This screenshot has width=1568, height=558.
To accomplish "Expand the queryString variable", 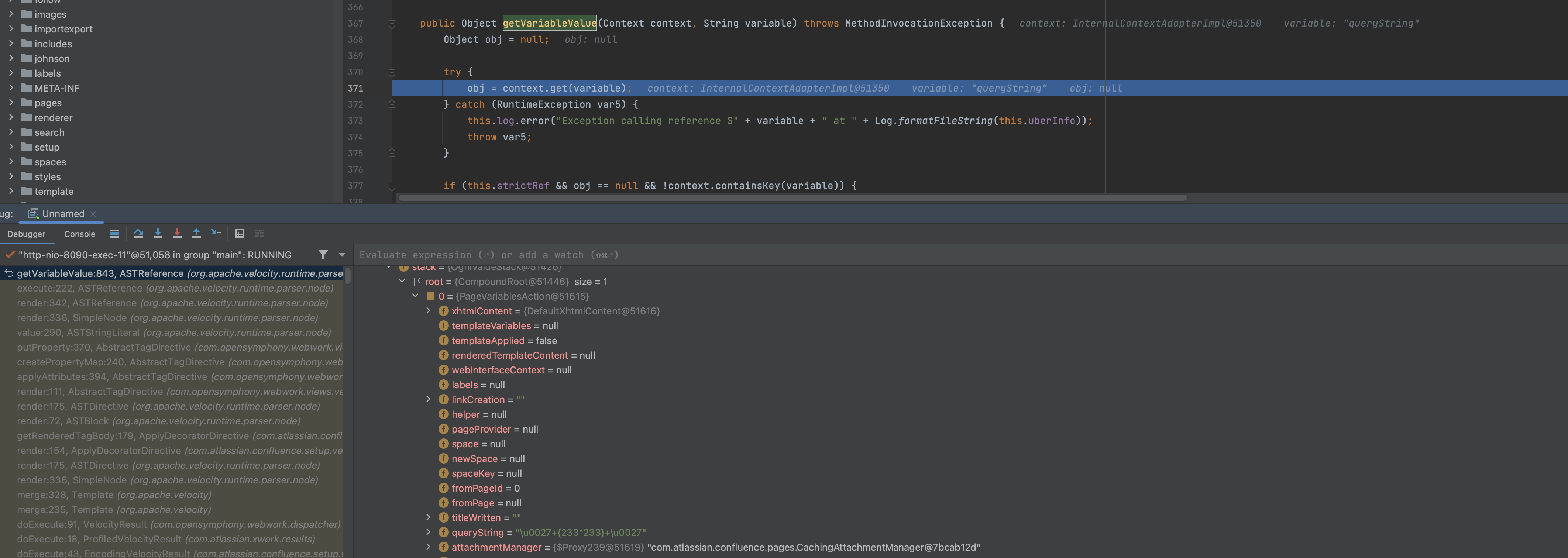I will (x=428, y=533).
